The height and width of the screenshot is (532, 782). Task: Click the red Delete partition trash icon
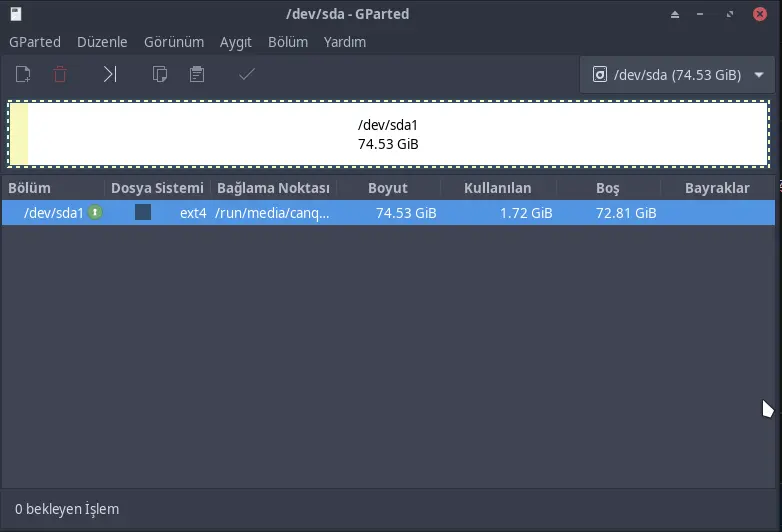click(60, 75)
